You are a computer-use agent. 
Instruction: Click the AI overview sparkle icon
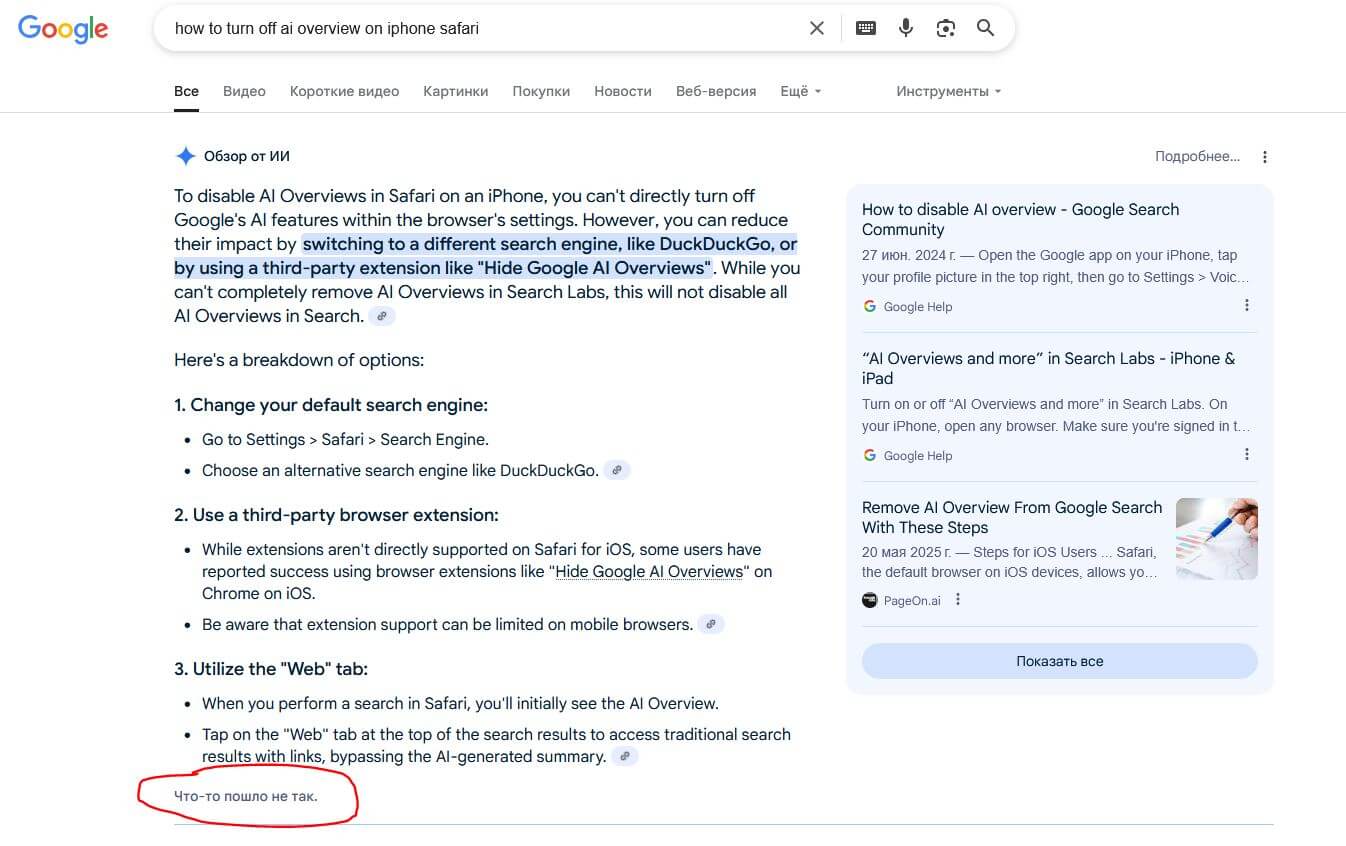185,156
